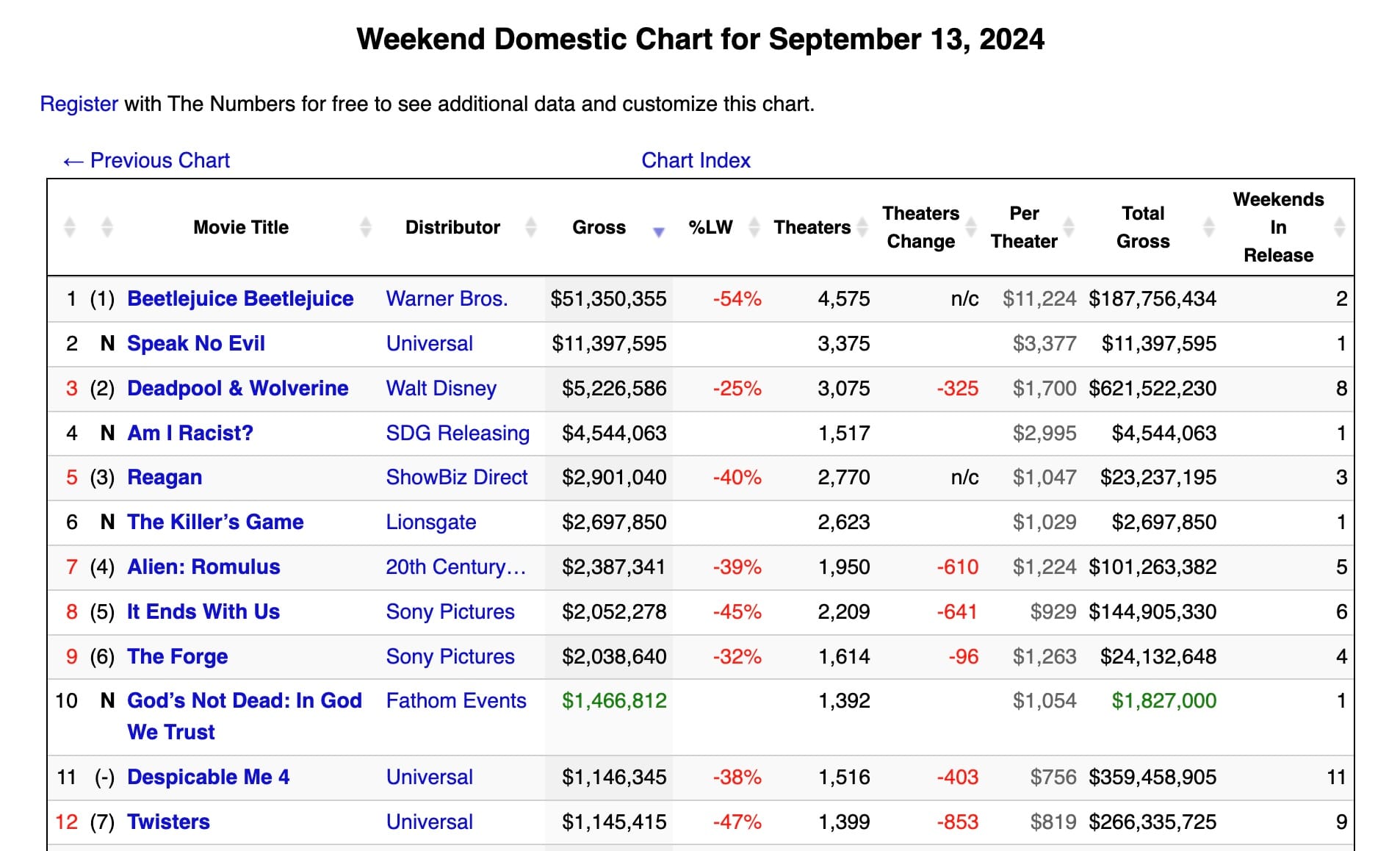The height and width of the screenshot is (851, 1400).
Task: Click the green $1,827,000 total gross
Action: [1164, 700]
